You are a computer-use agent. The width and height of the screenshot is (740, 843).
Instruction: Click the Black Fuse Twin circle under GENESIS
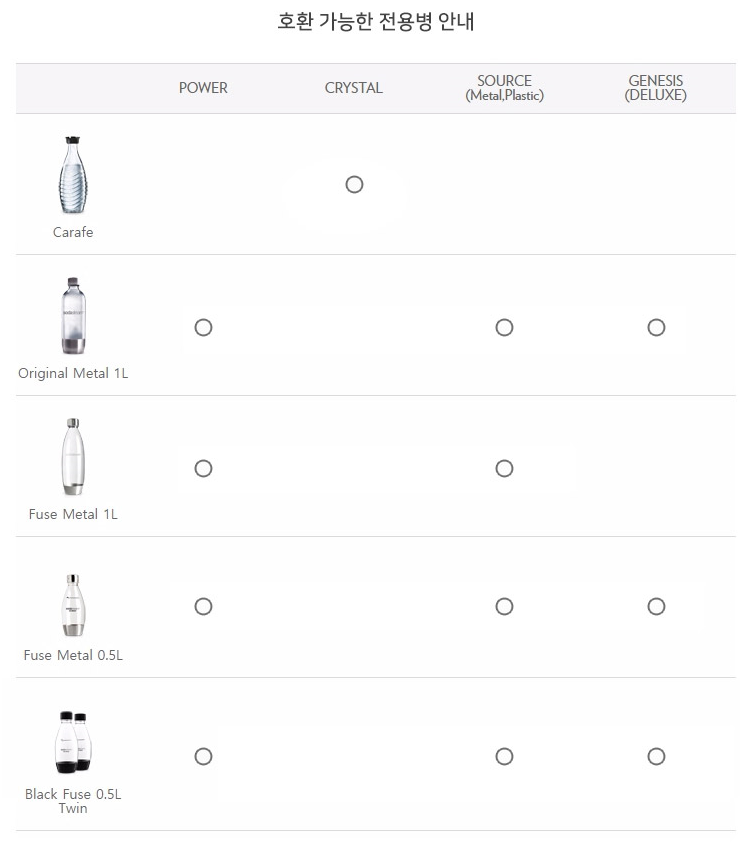[656, 757]
